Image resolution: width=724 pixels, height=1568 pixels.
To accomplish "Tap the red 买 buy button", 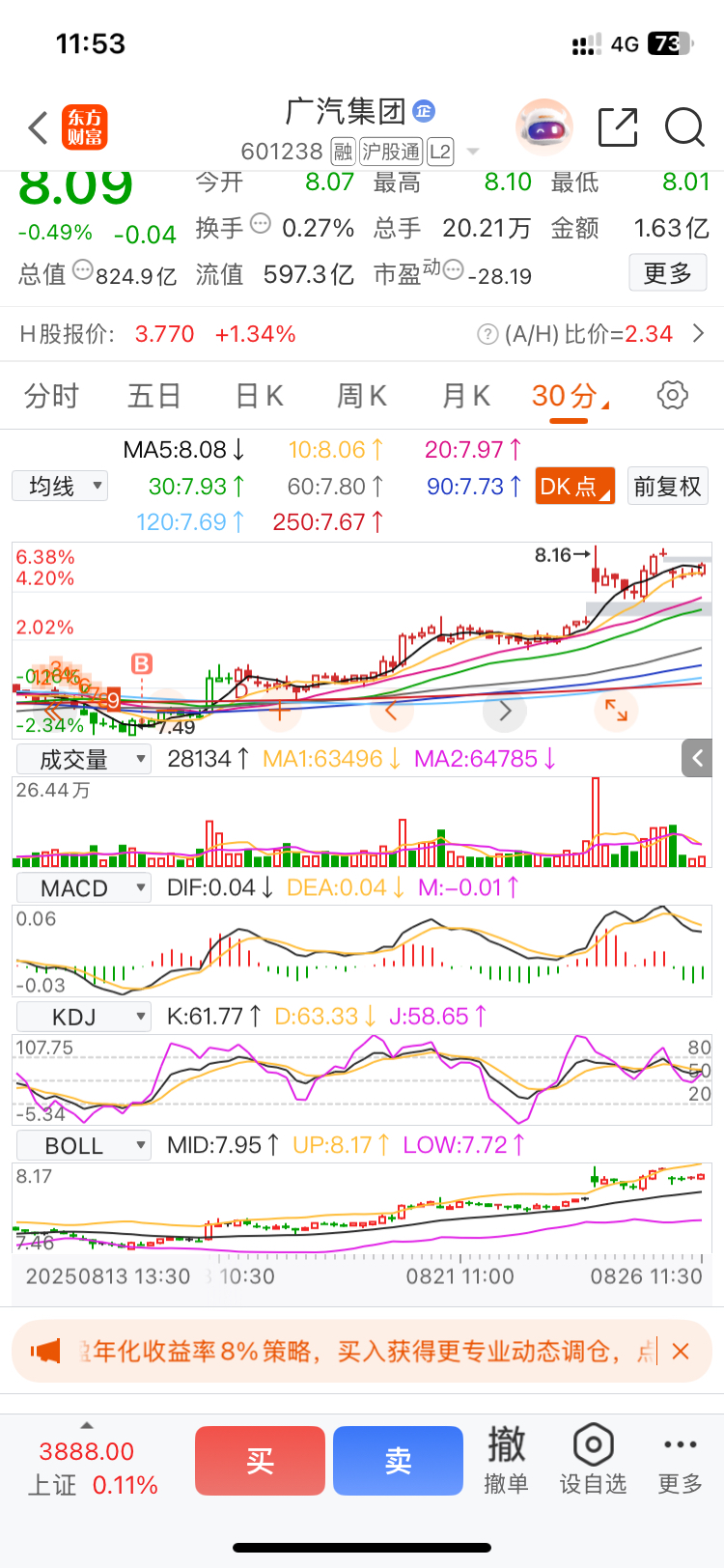I will 260,1461.
